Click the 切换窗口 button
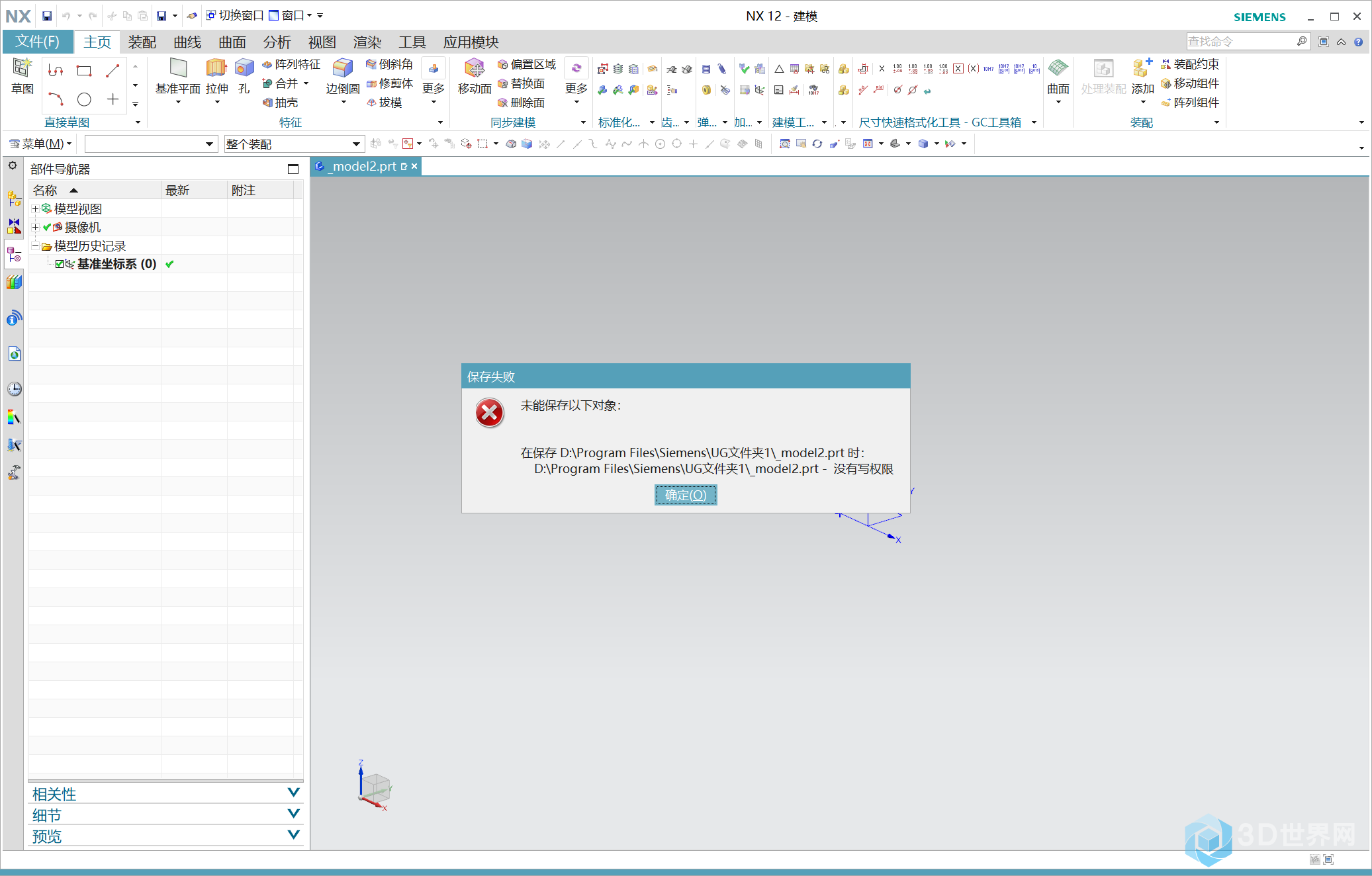The height and width of the screenshot is (876, 1372). [x=234, y=15]
